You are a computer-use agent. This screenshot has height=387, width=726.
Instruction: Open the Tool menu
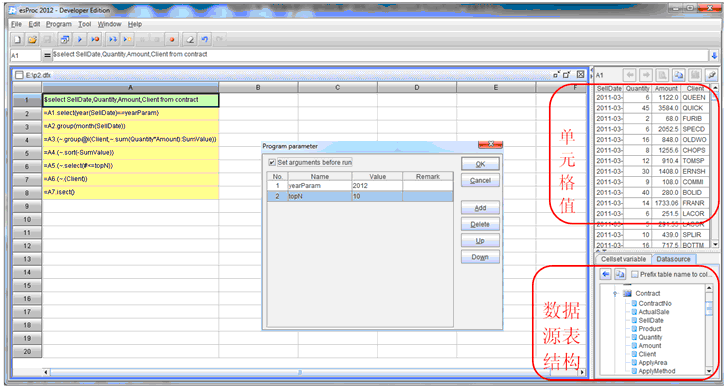point(85,24)
